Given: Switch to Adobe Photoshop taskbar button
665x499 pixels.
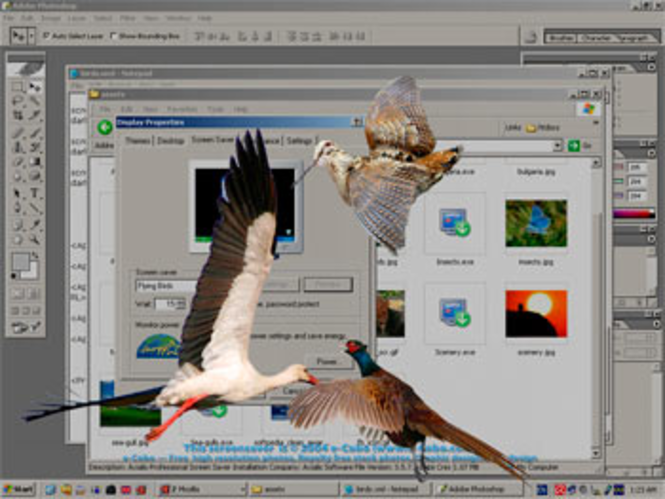Looking at the screenshot, I should click(478, 489).
